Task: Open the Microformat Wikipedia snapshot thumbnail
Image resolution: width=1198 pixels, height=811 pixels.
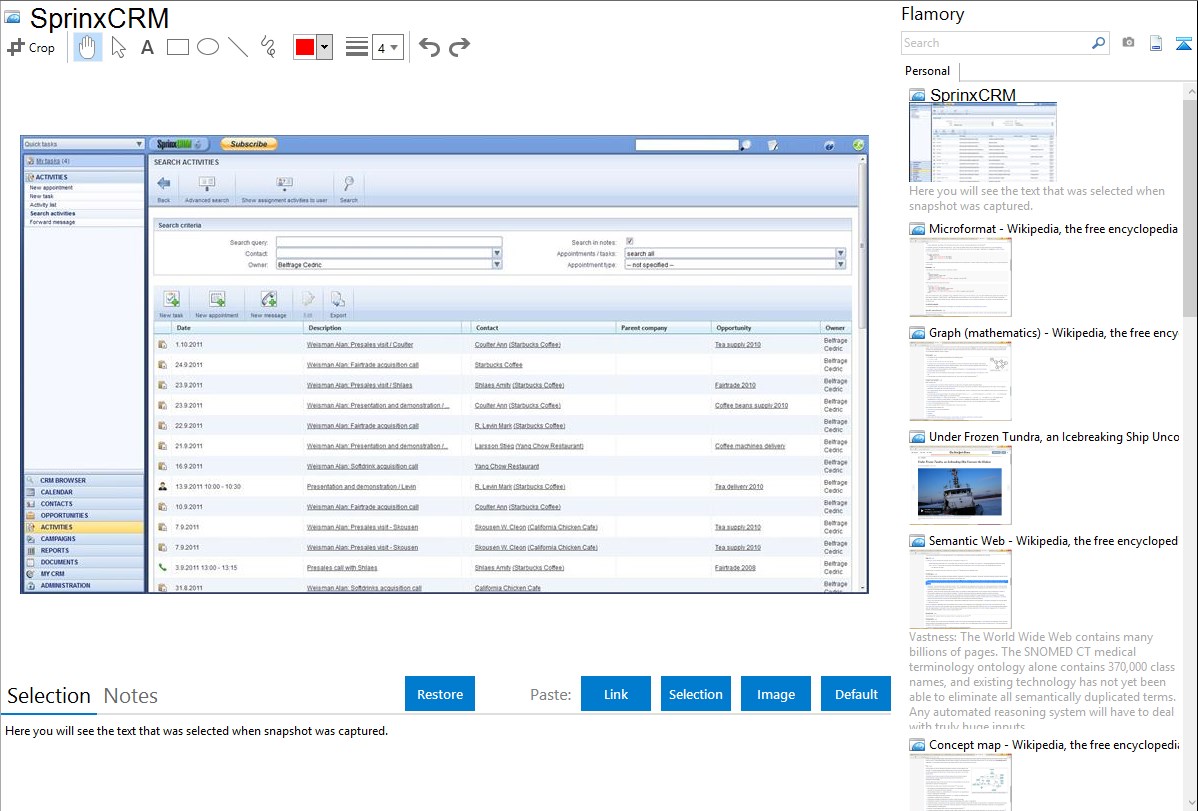Action: click(960, 277)
